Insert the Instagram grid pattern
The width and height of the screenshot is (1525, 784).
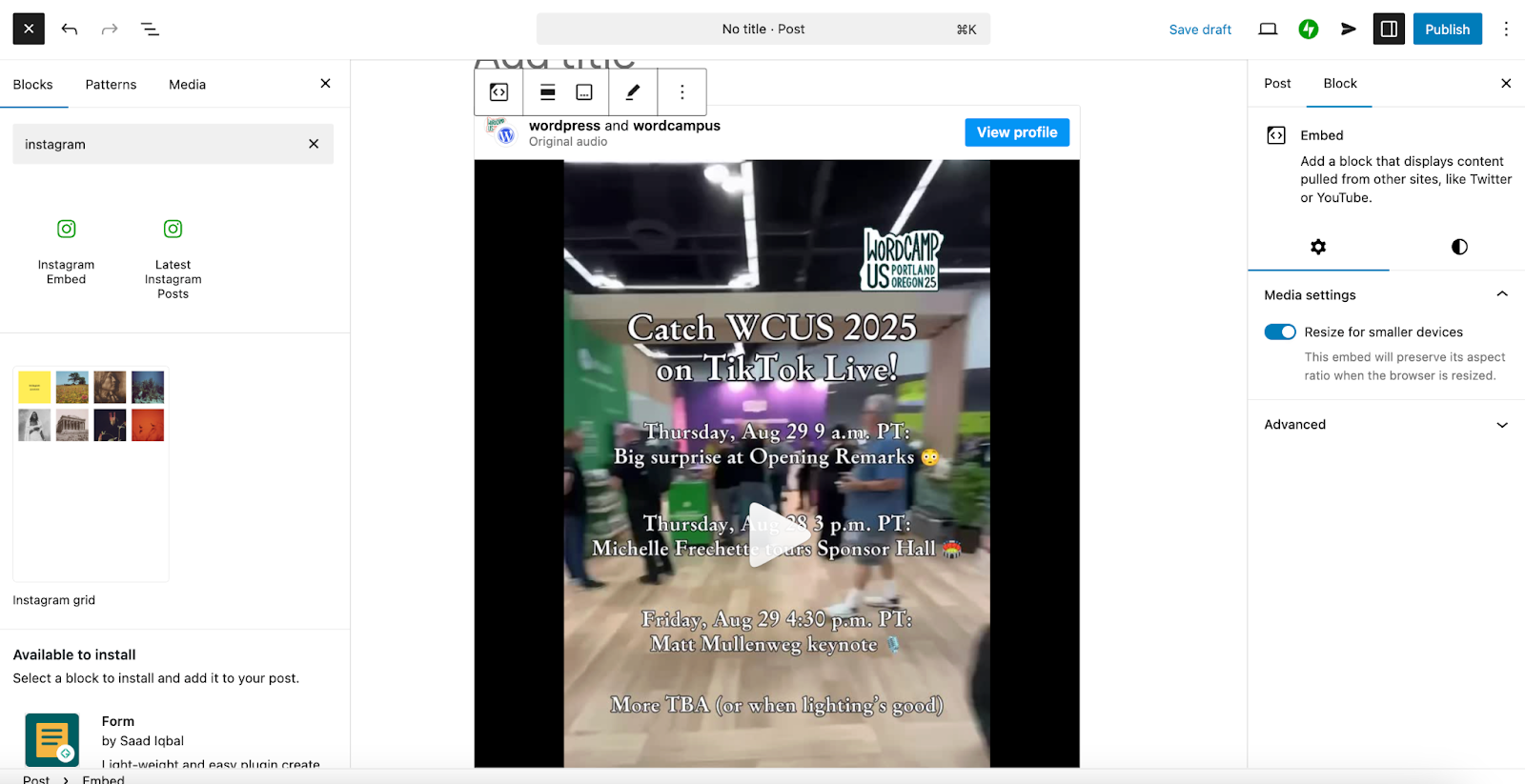[x=91, y=474]
